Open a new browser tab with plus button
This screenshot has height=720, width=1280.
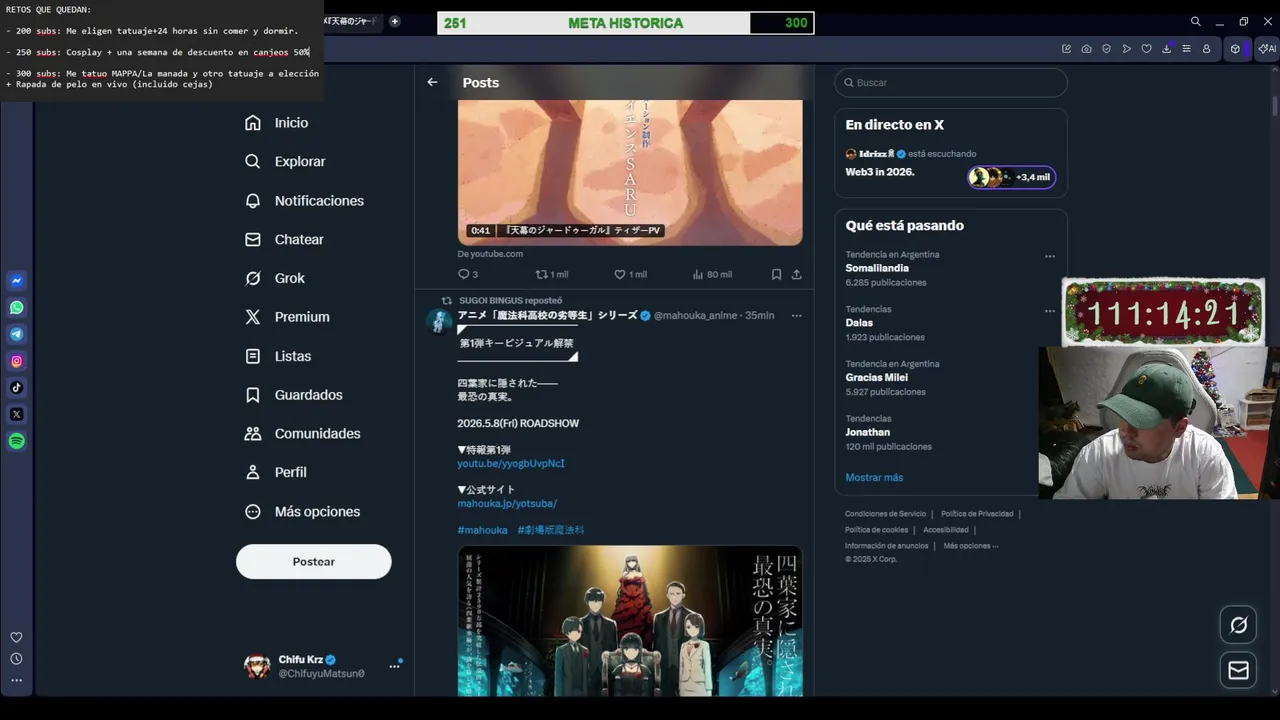tap(394, 21)
